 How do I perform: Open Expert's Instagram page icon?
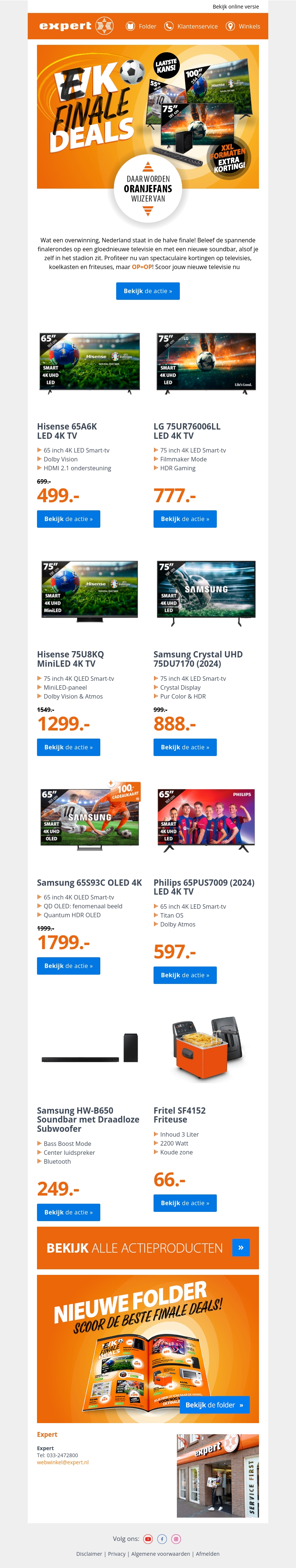176,1539
